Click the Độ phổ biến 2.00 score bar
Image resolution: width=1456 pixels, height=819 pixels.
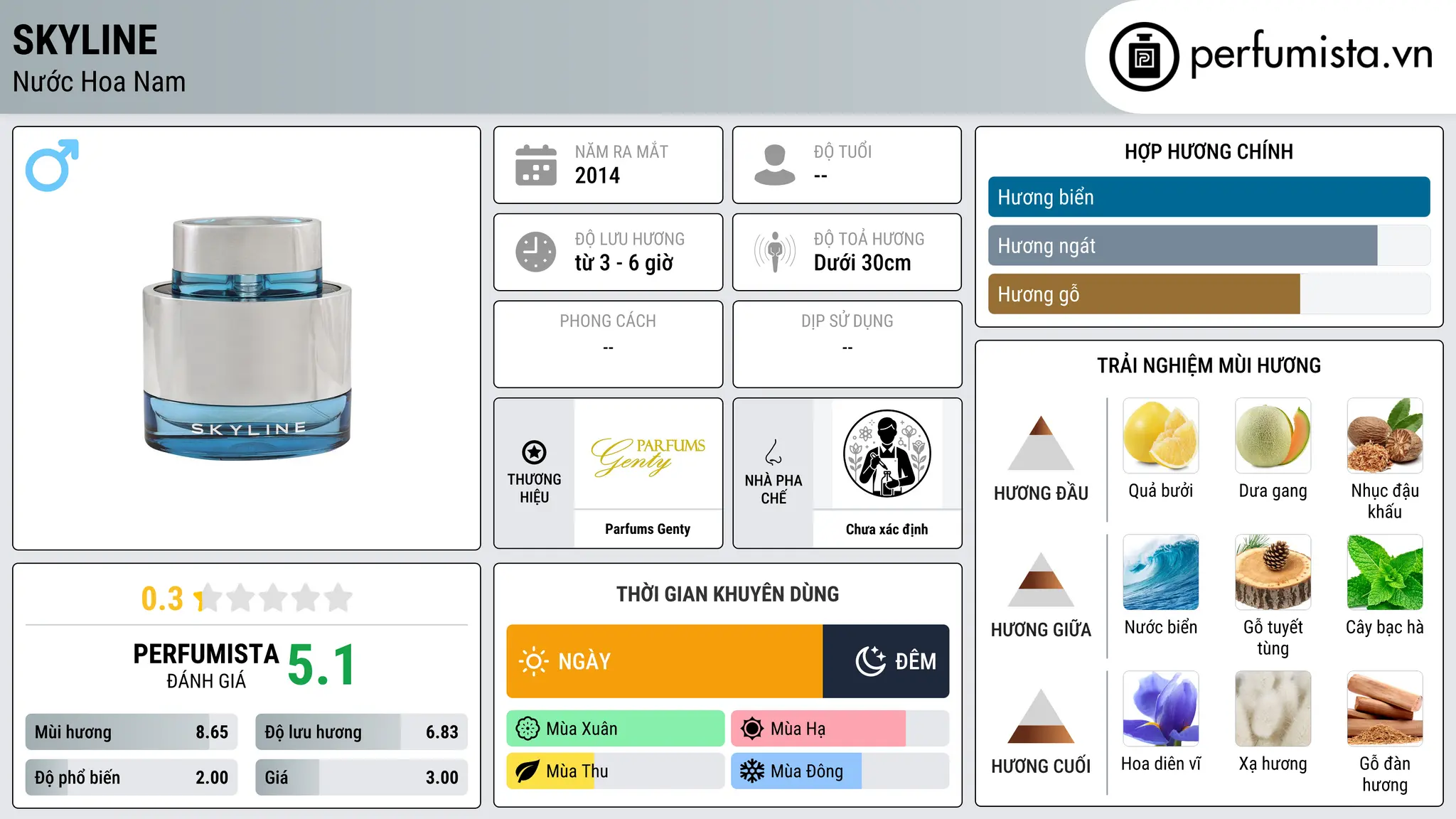132,777
